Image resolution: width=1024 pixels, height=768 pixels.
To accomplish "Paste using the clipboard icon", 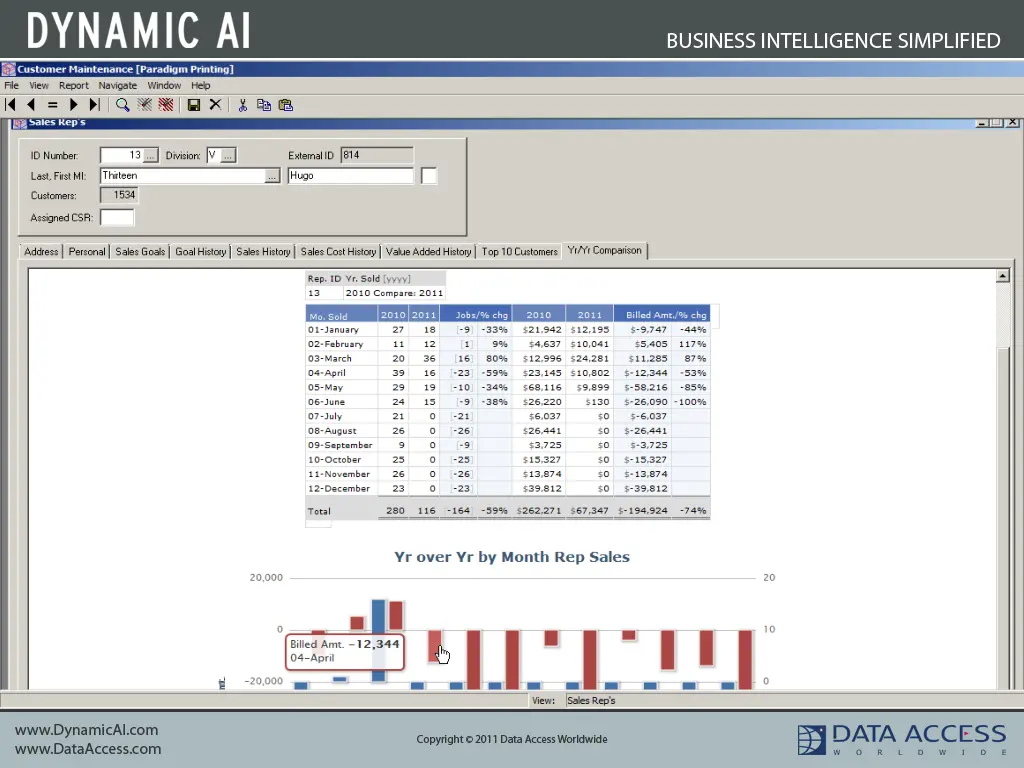I will 285,104.
